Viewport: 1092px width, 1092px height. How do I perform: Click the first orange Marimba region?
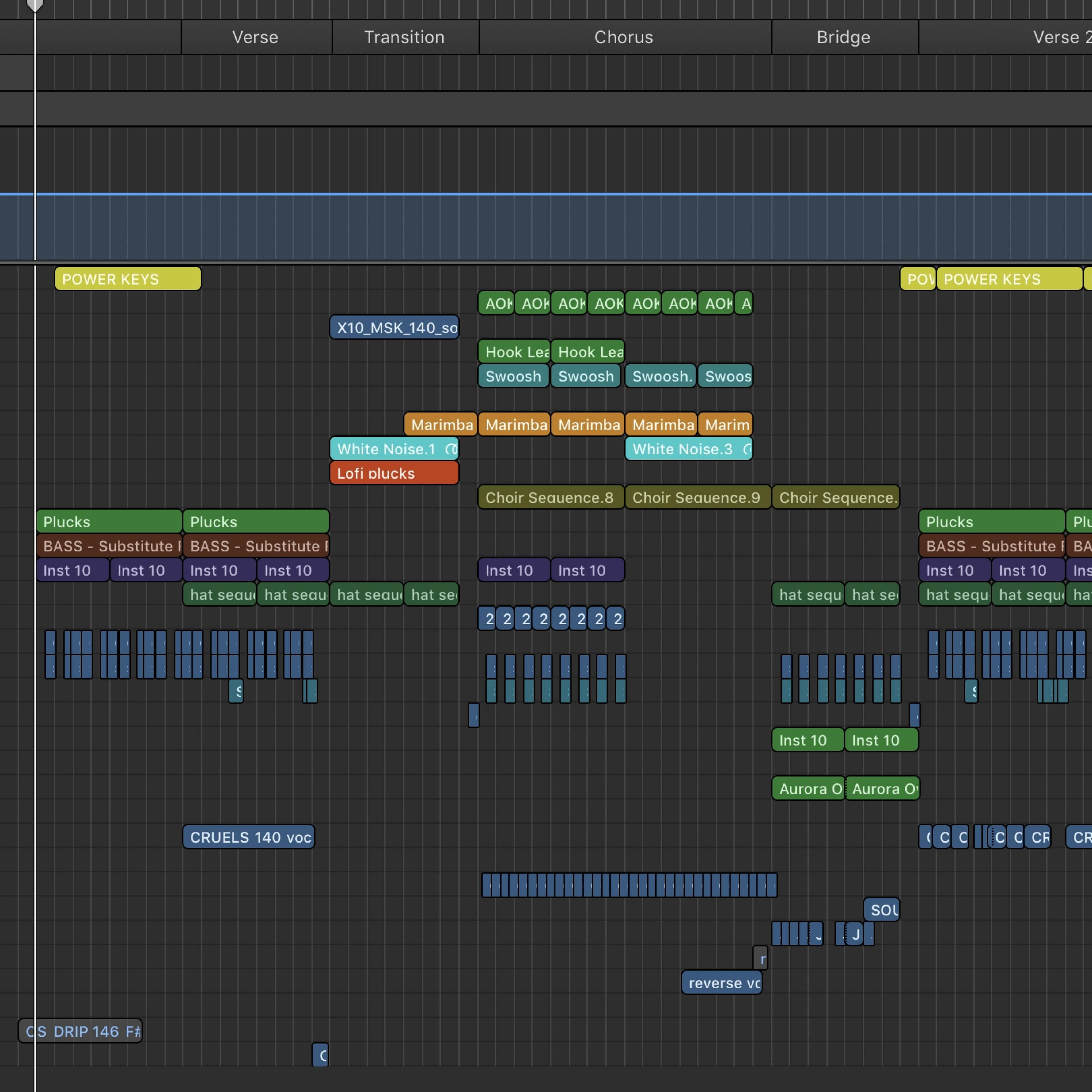441,424
